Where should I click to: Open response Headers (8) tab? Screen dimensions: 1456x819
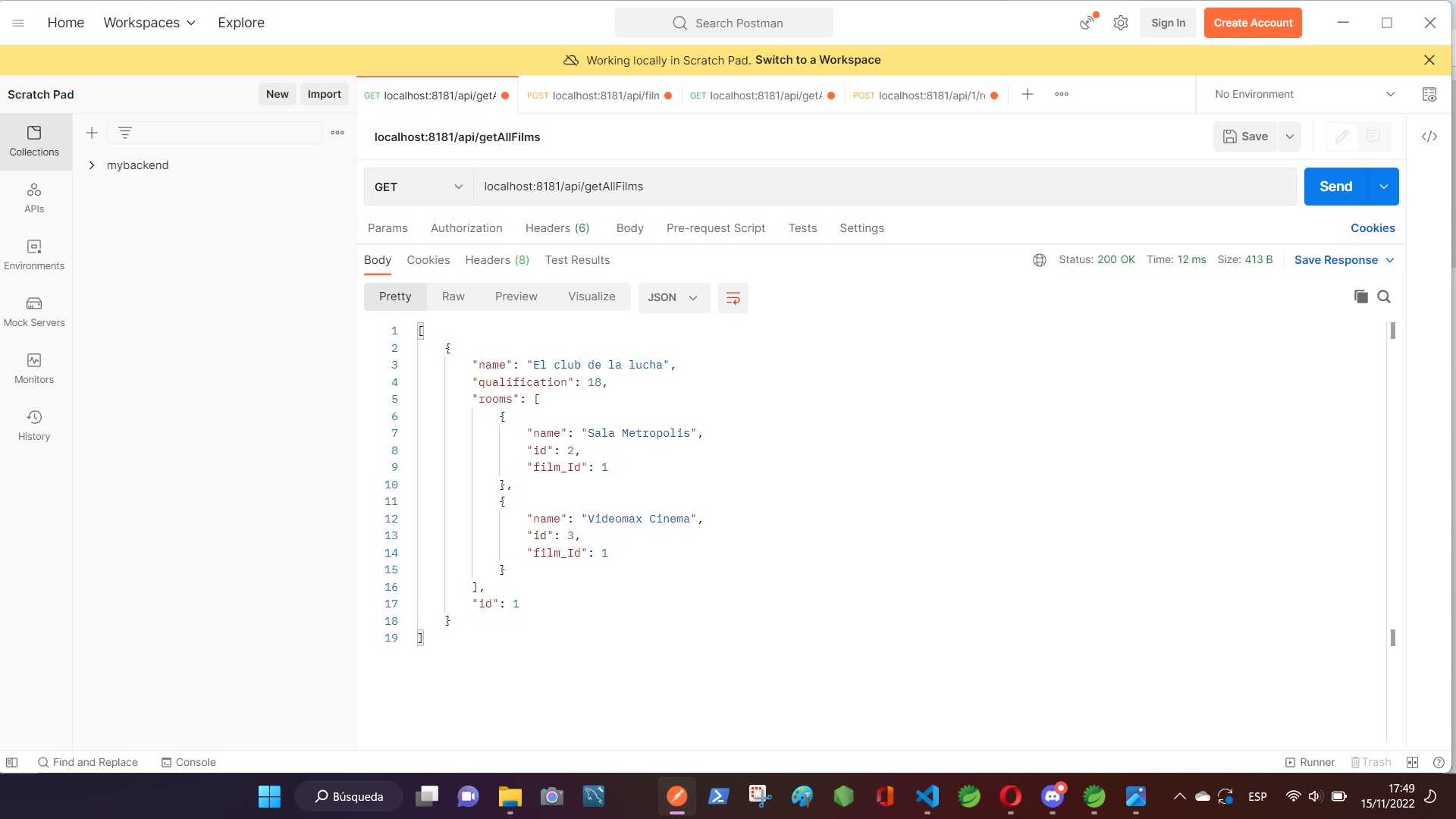pyautogui.click(x=497, y=260)
